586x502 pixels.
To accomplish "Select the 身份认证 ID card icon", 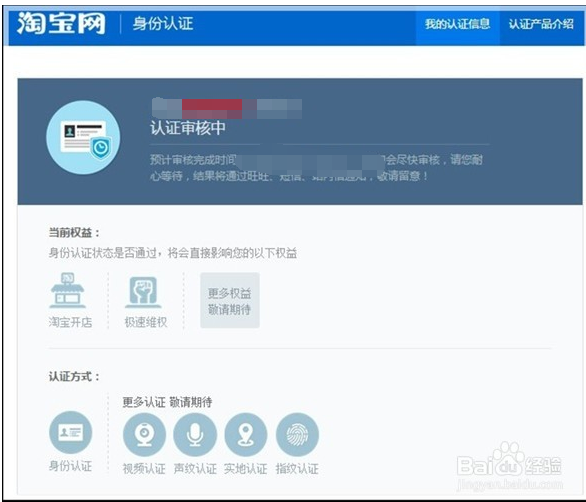I will 71,432.
